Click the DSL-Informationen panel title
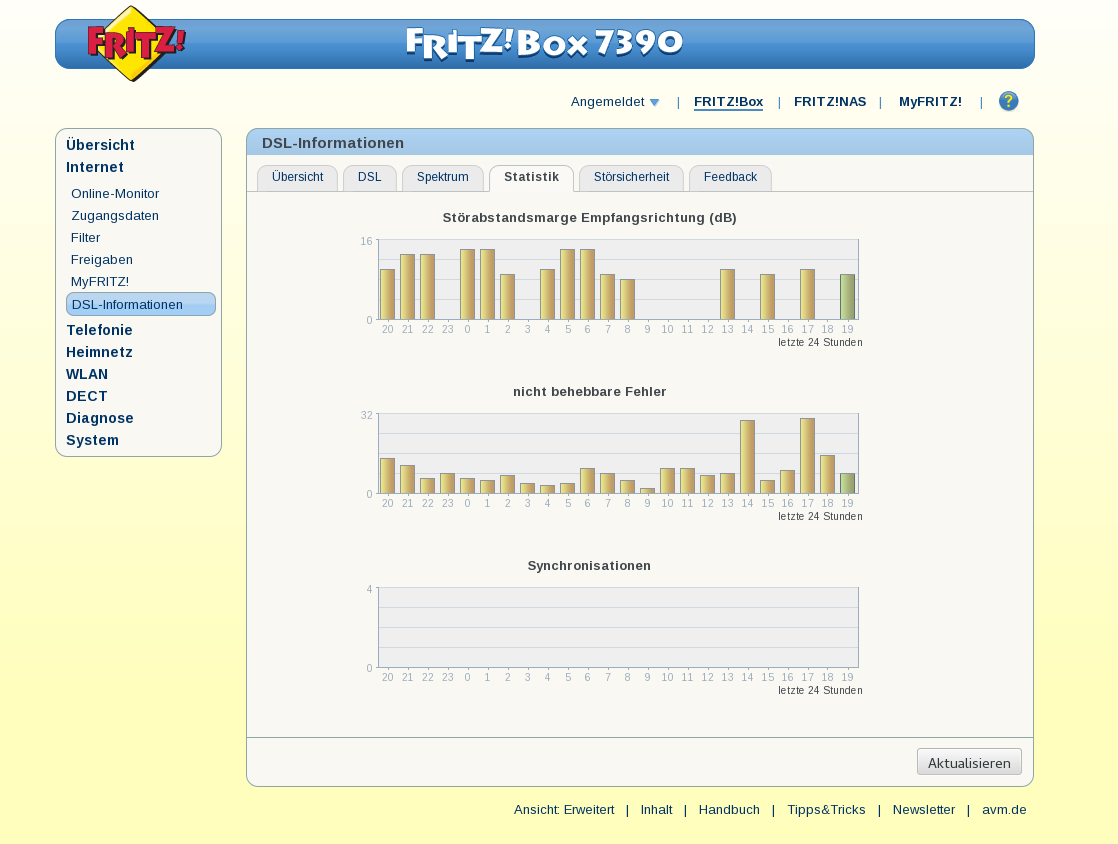 click(x=333, y=143)
